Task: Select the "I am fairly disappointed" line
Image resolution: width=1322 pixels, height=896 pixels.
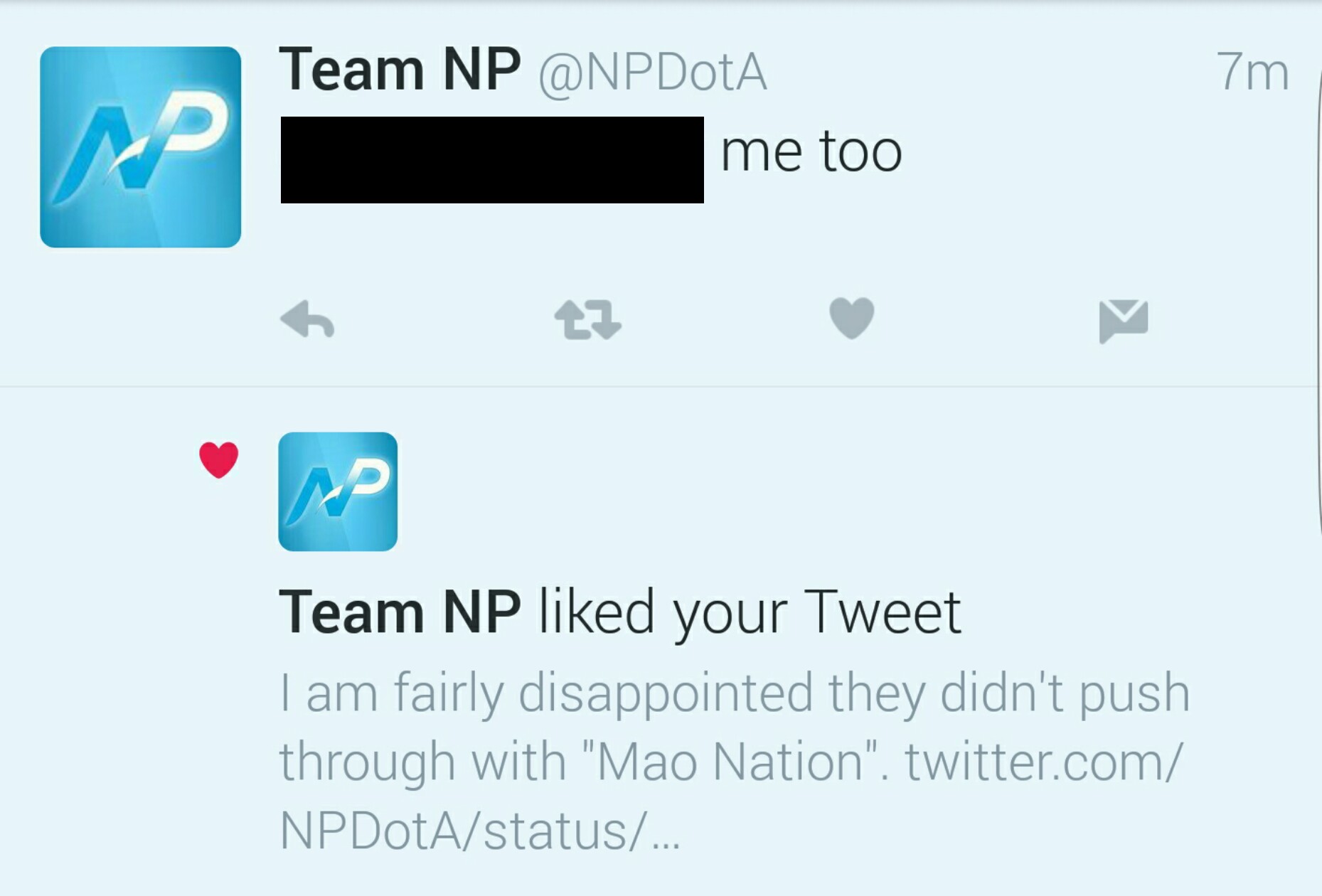Action: click(734, 693)
